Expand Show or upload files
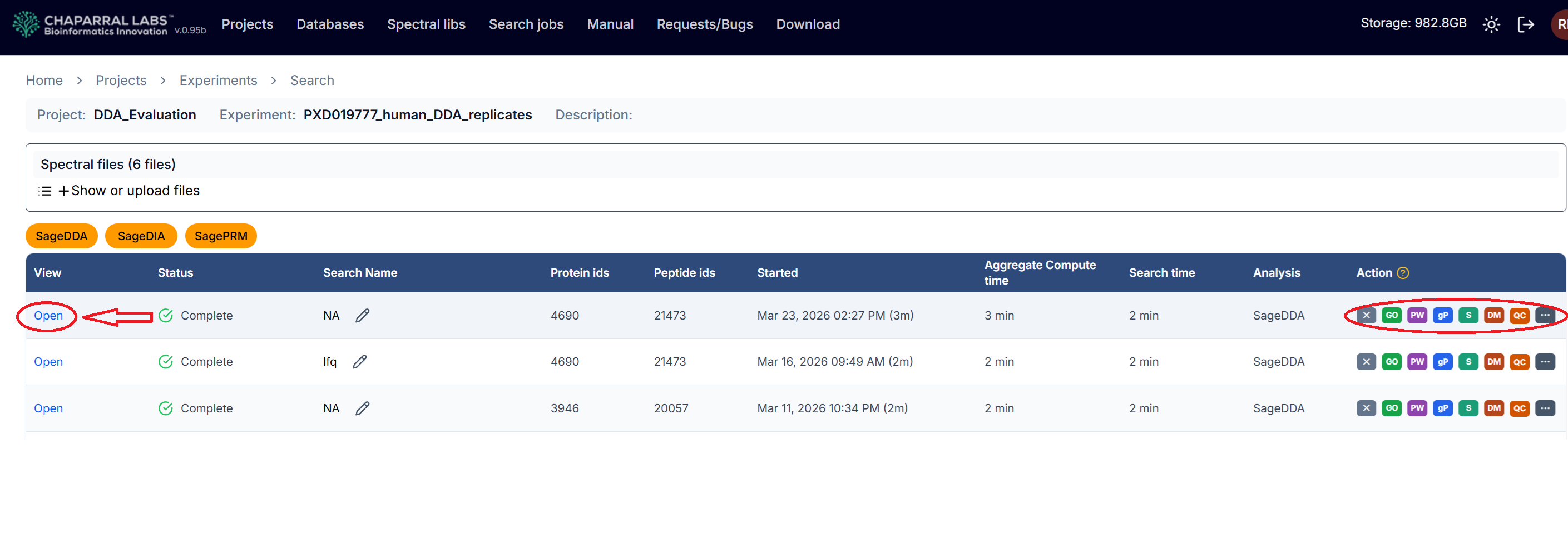Screen dimensions: 1568x548 click(128, 191)
